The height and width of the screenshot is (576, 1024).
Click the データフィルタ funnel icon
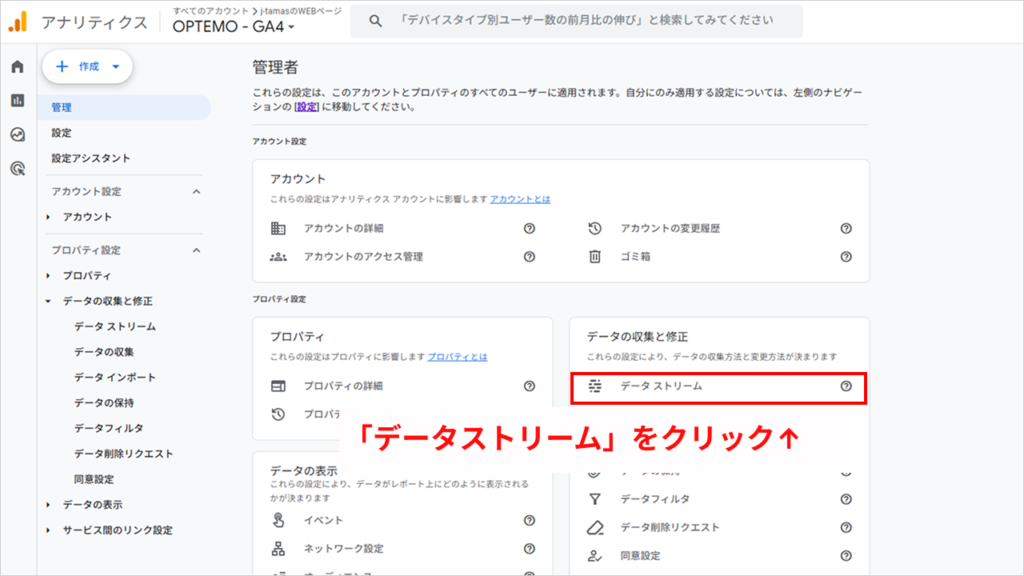(594, 498)
